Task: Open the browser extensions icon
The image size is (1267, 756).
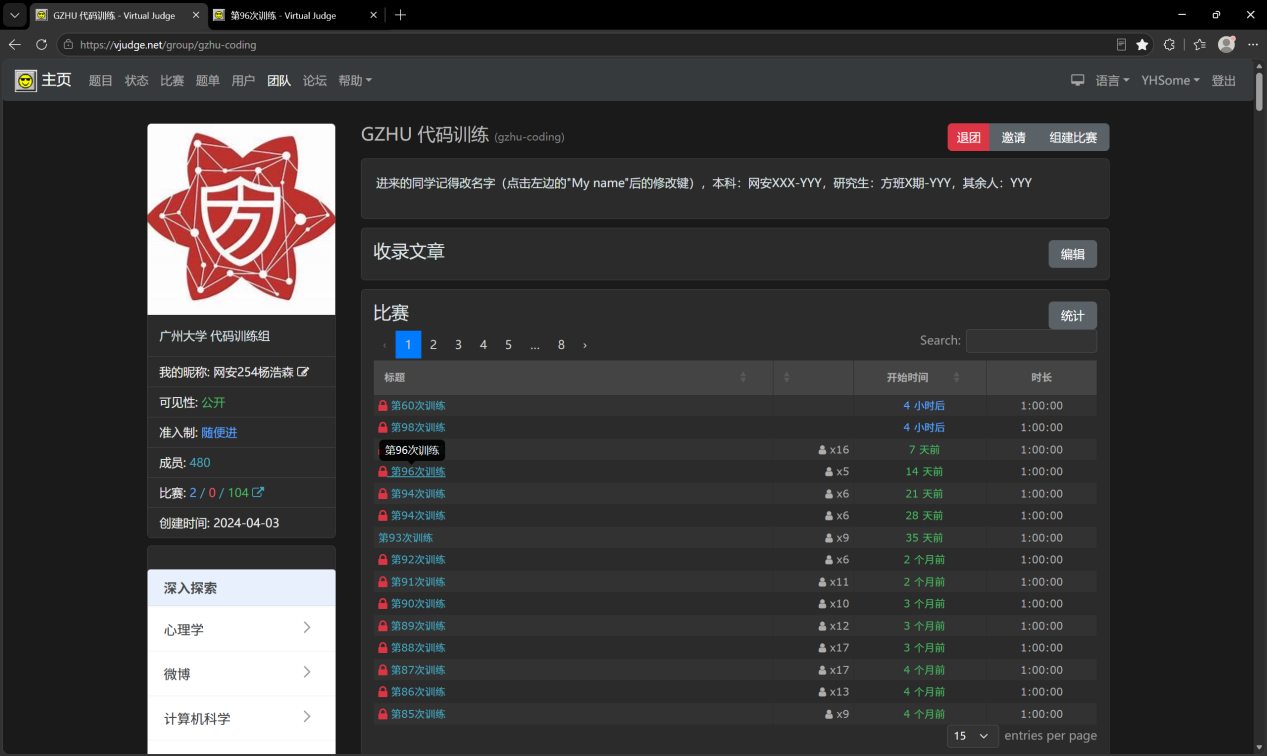Action: click(1169, 44)
